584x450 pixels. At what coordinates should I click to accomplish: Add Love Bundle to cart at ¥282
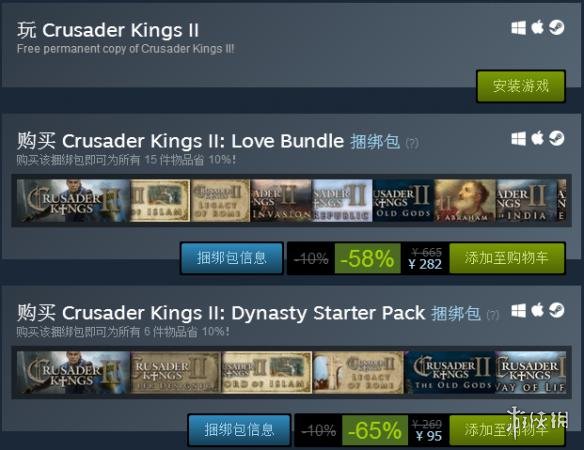[507, 258]
